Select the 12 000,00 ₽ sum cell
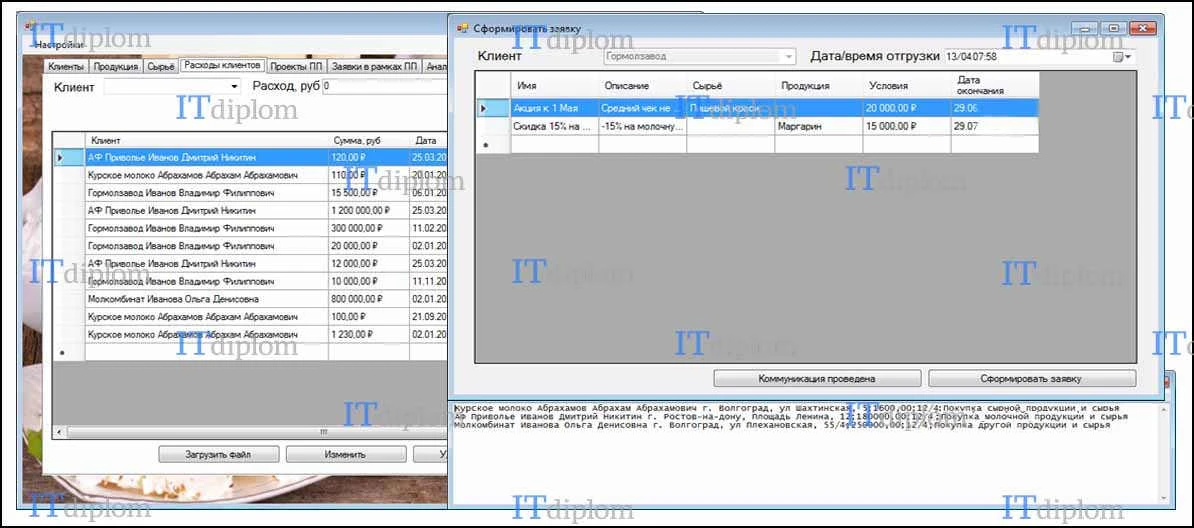The image size is (1194, 528). click(369, 264)
